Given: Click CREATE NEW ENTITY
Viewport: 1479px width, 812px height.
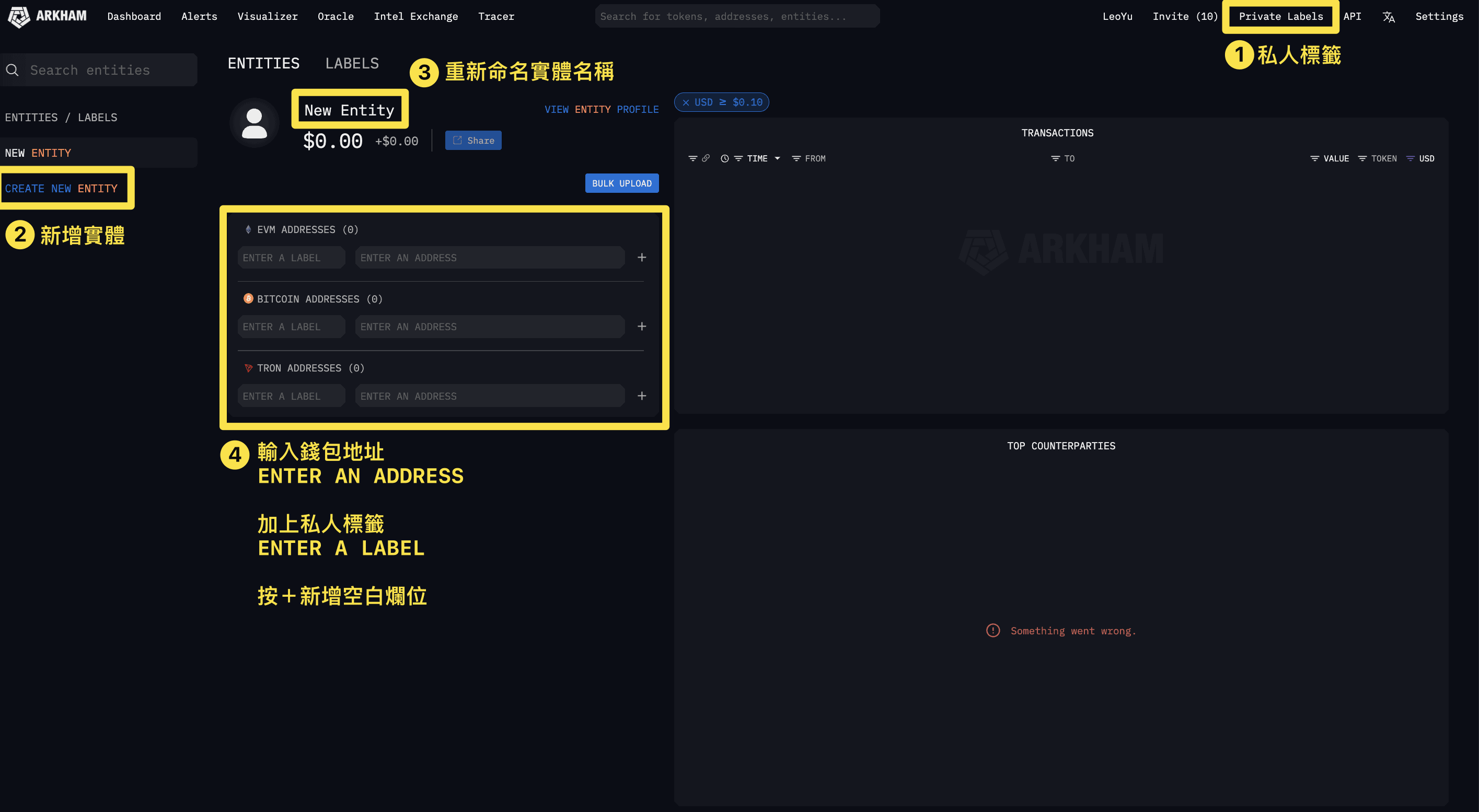Looking at the screenshot, I should [62, 188].
